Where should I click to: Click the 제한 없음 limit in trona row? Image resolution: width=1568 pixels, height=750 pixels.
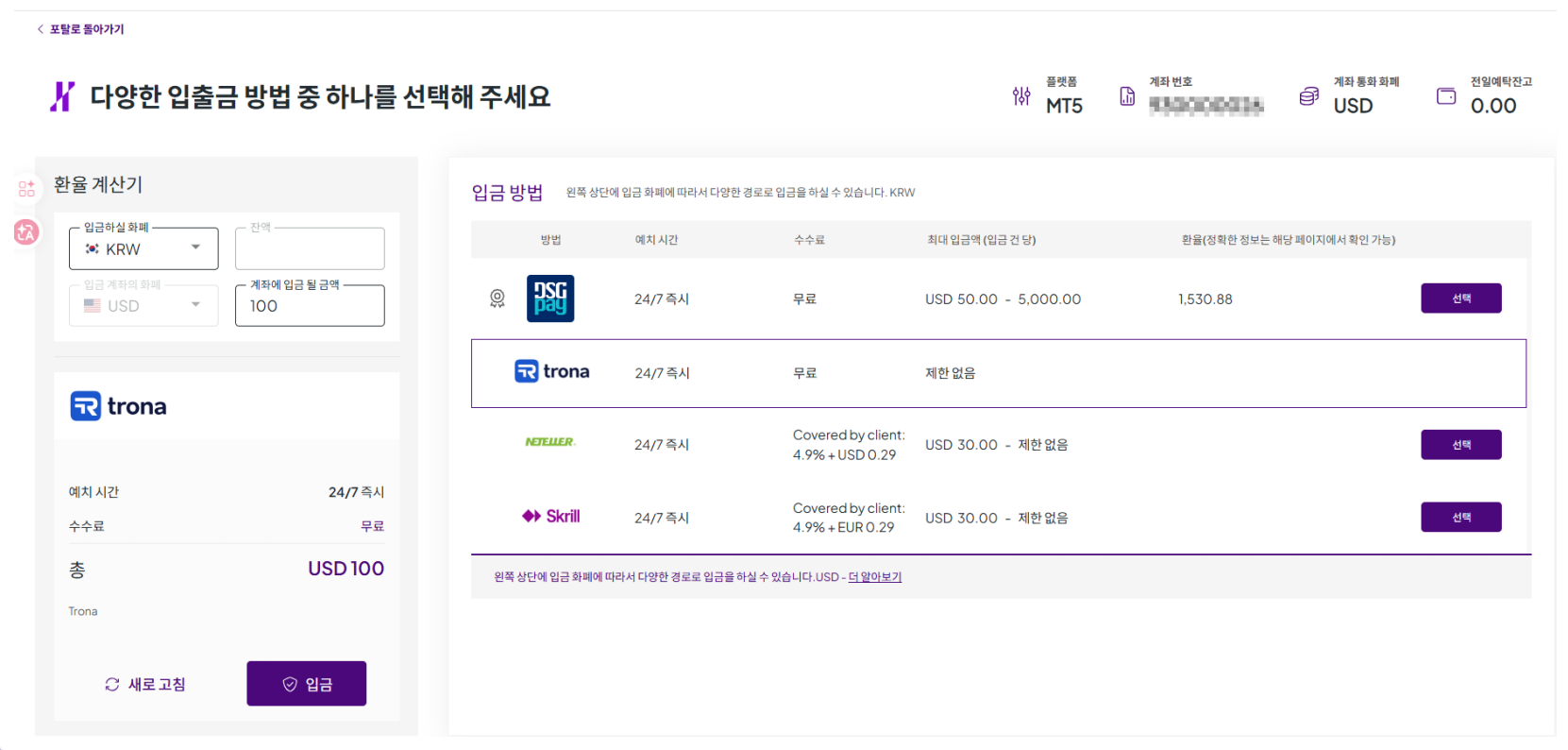[x=951, y=373]
